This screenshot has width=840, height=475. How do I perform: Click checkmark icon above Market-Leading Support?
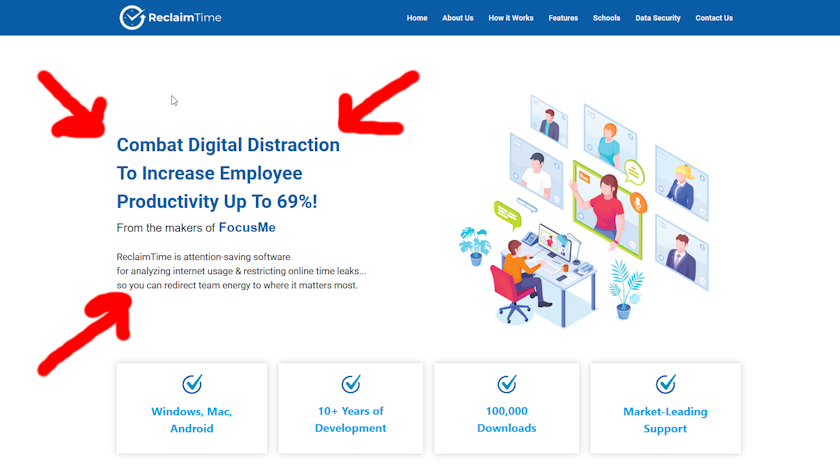coord(665,383)
